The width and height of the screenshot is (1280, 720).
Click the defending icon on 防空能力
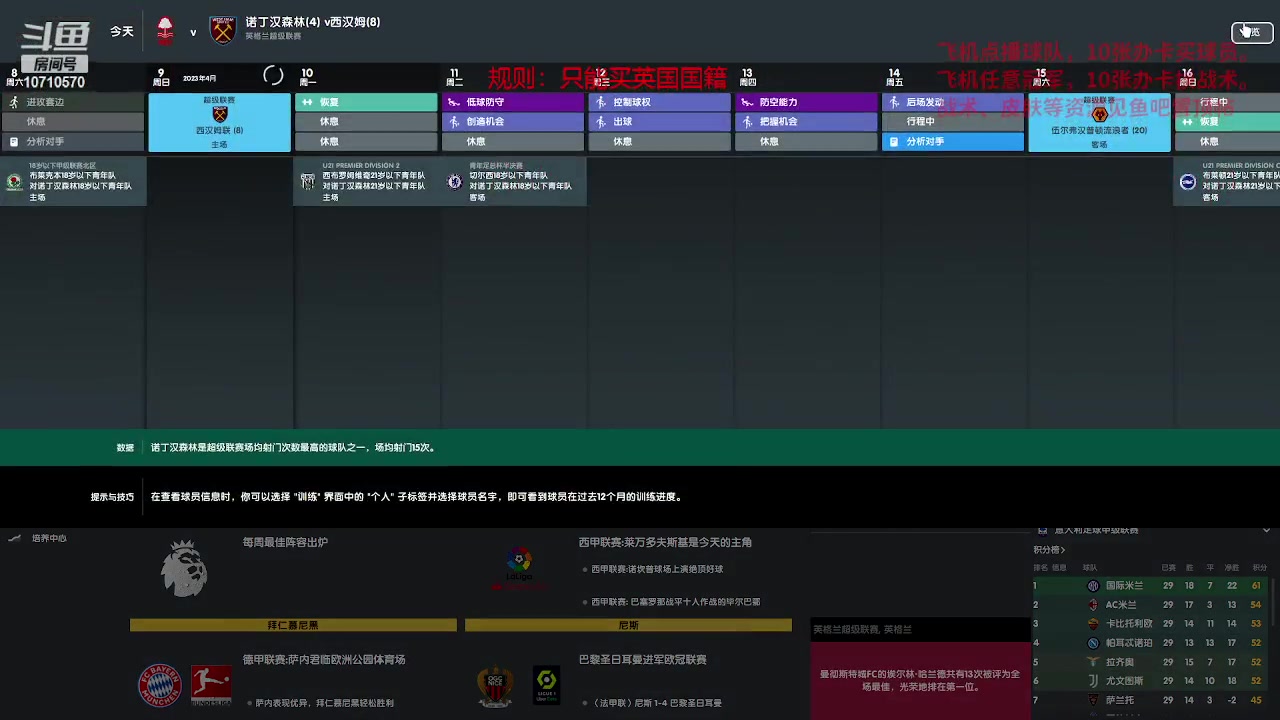[x=747, y=102]
